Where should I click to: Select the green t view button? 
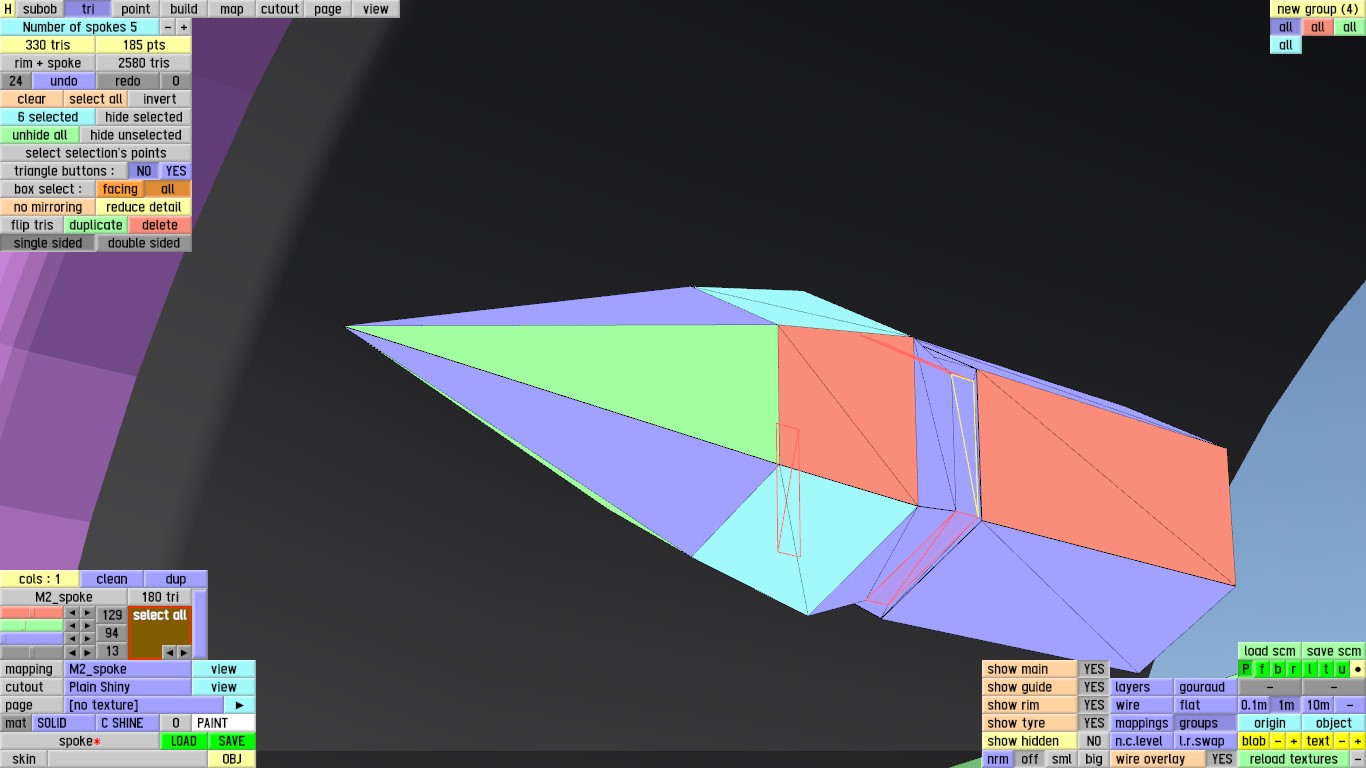[1326, 669]
